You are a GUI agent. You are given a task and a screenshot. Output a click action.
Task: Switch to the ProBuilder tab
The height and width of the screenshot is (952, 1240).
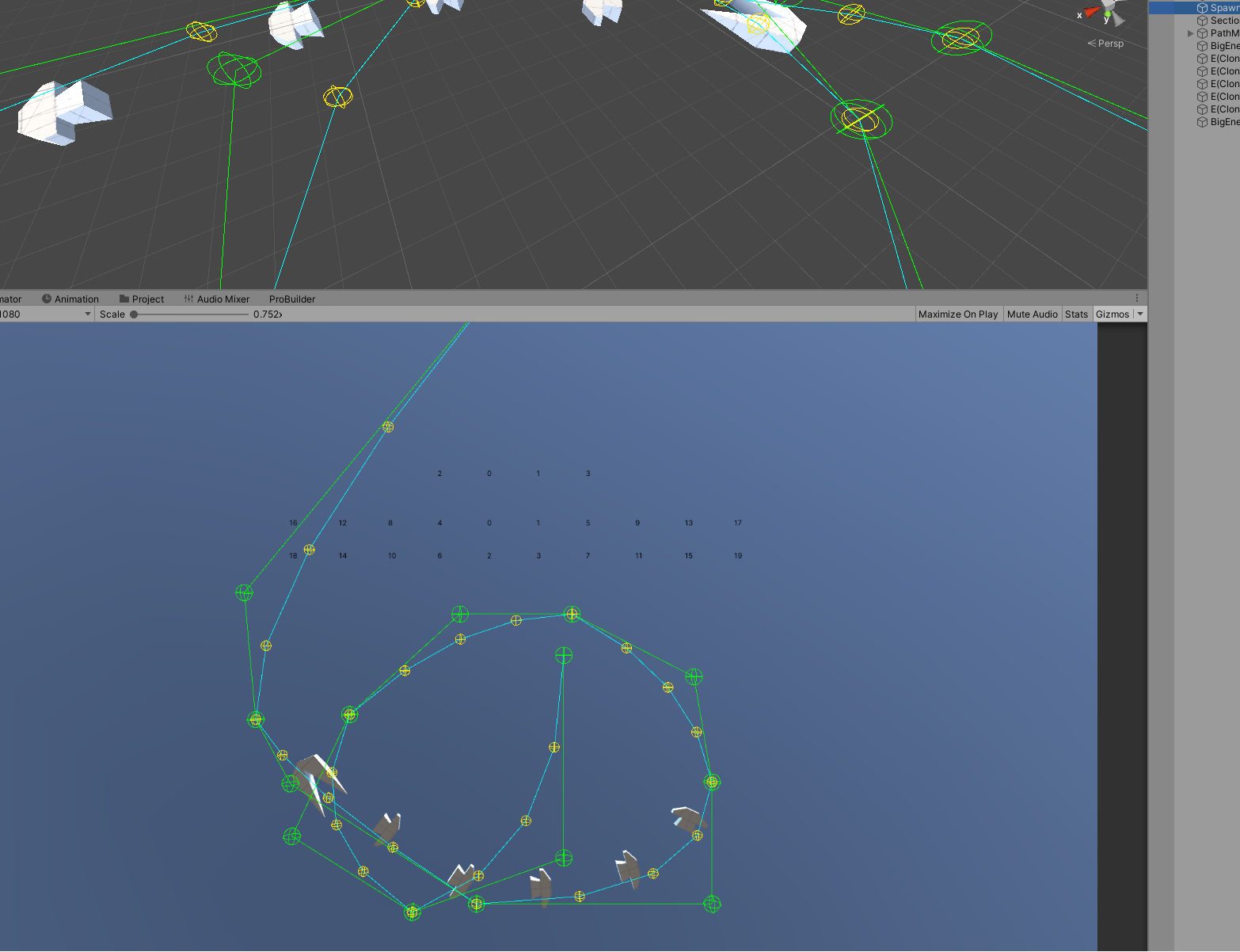click(x=291, y=299)
